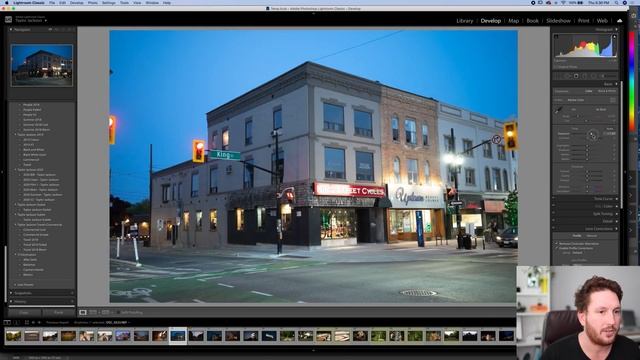
Task: Expand the History panel
Action: (11, 301)
